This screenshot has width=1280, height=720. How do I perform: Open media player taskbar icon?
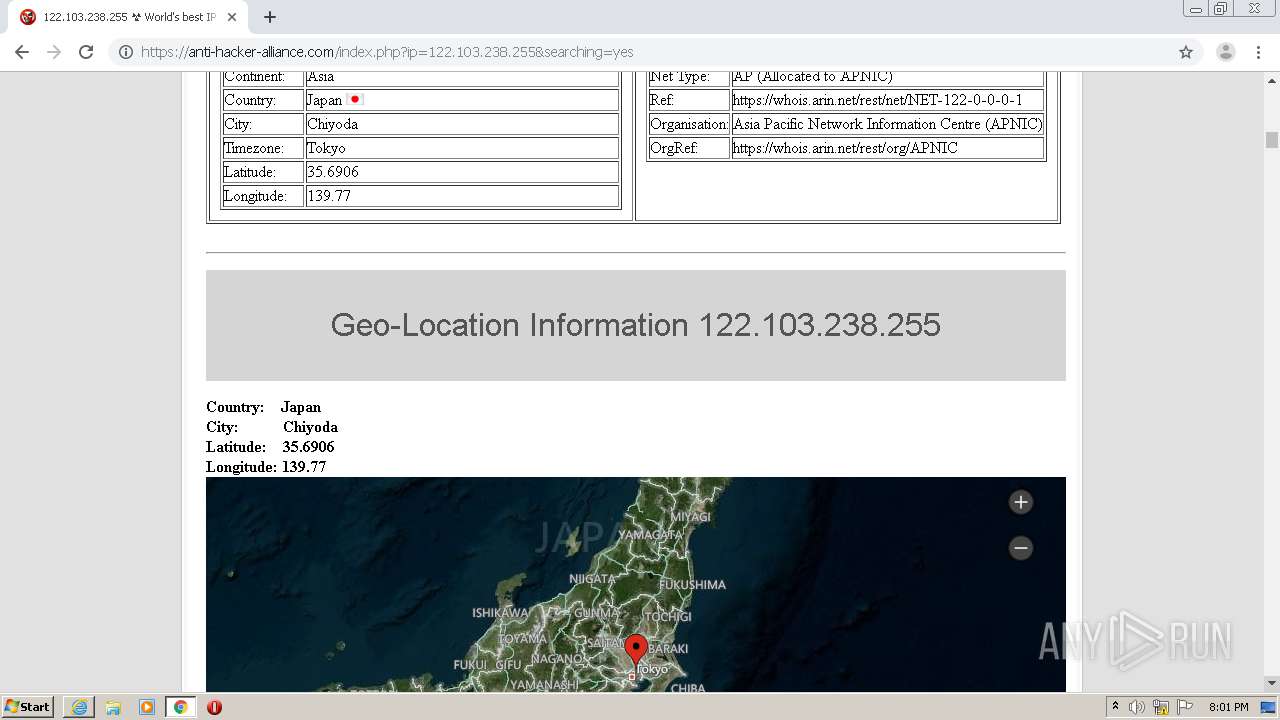[x=147, y=707]
